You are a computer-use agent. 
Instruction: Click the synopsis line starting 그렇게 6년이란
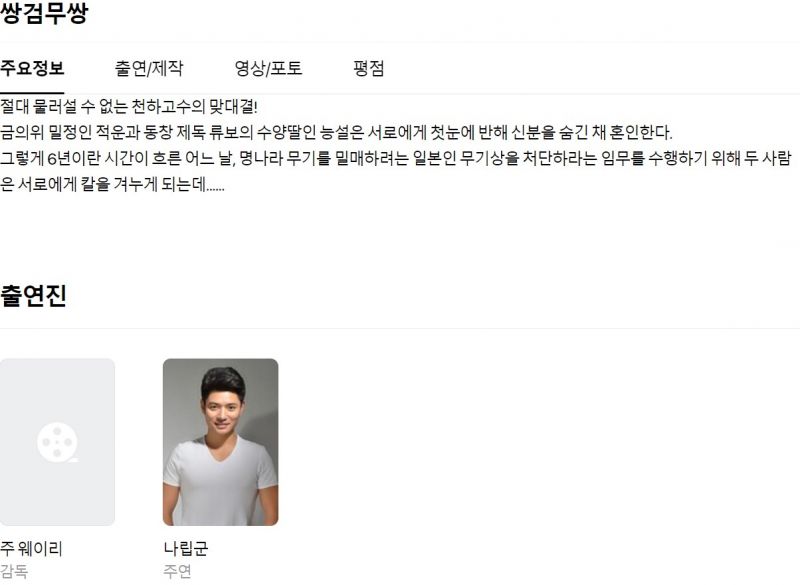point(396,158)
